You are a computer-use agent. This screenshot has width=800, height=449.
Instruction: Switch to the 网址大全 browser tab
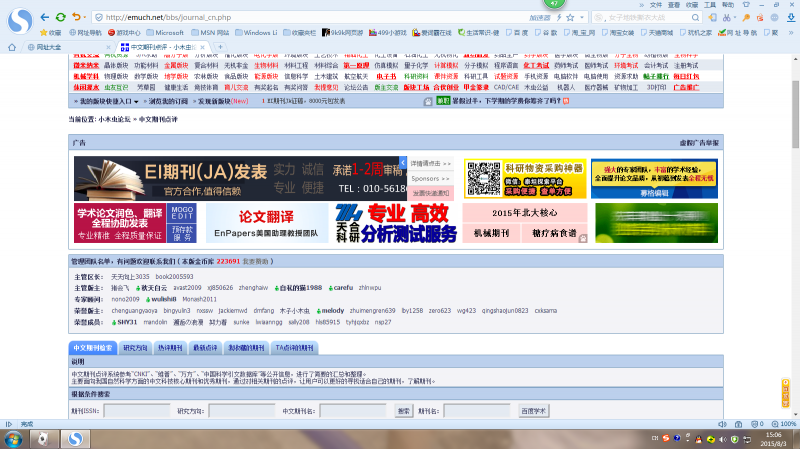68,47
